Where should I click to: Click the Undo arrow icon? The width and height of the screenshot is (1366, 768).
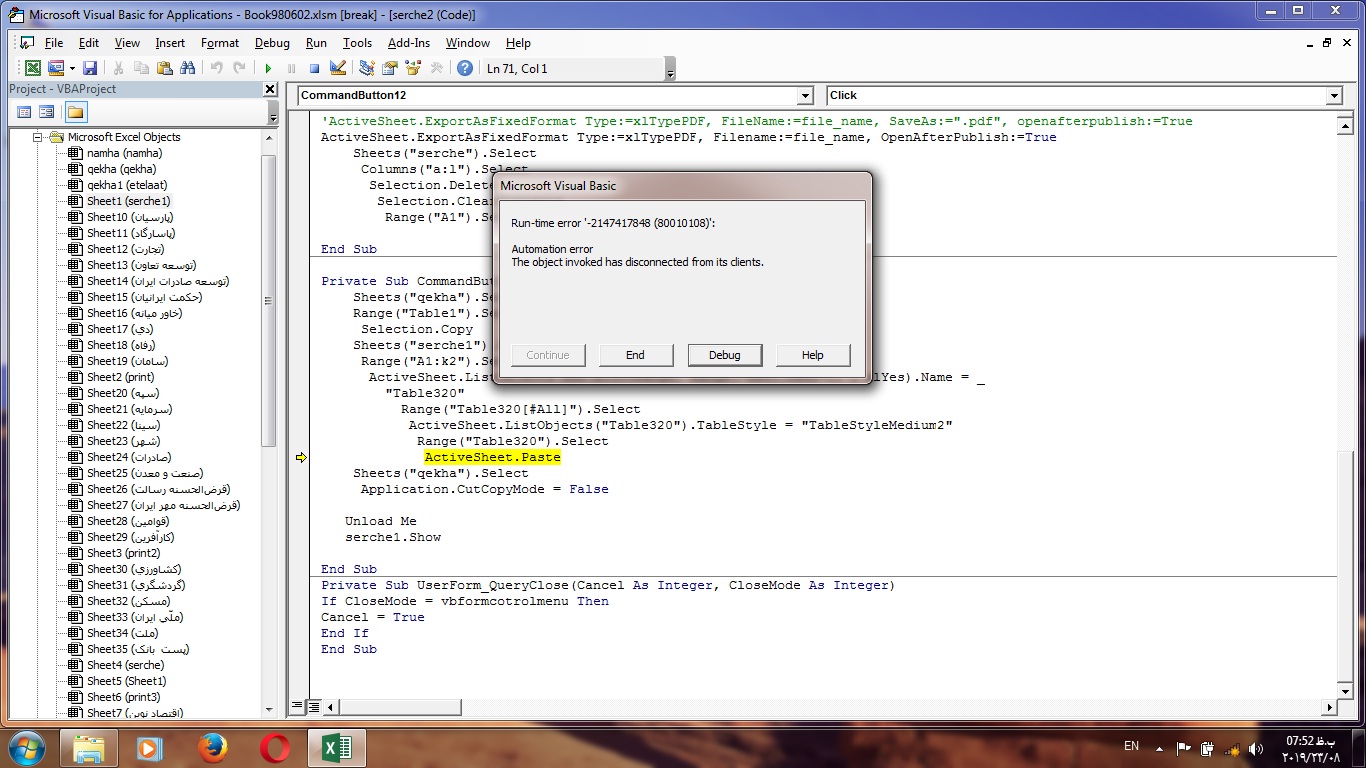pyautogui.click(x=216, y=68)
